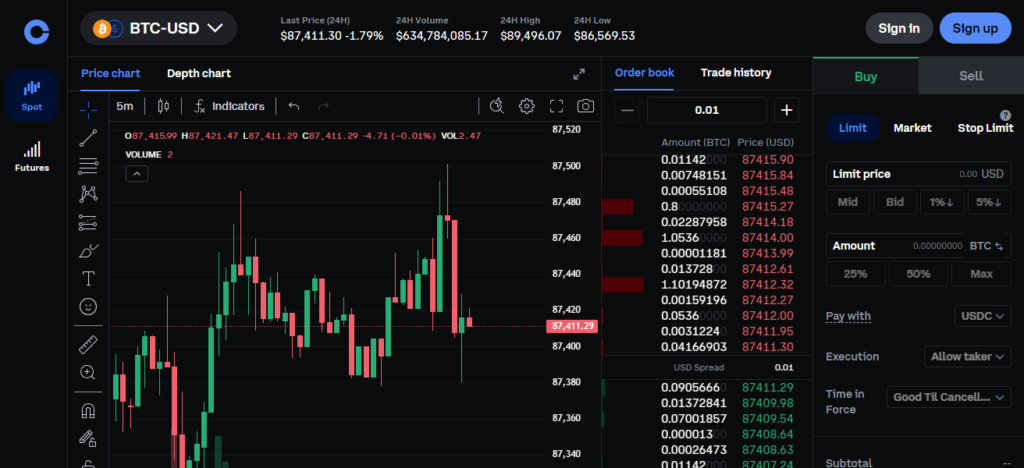Select the Sell tab
Image resolution: width=1024 pixels, height=468 pixels.
(x=971, y=76)
